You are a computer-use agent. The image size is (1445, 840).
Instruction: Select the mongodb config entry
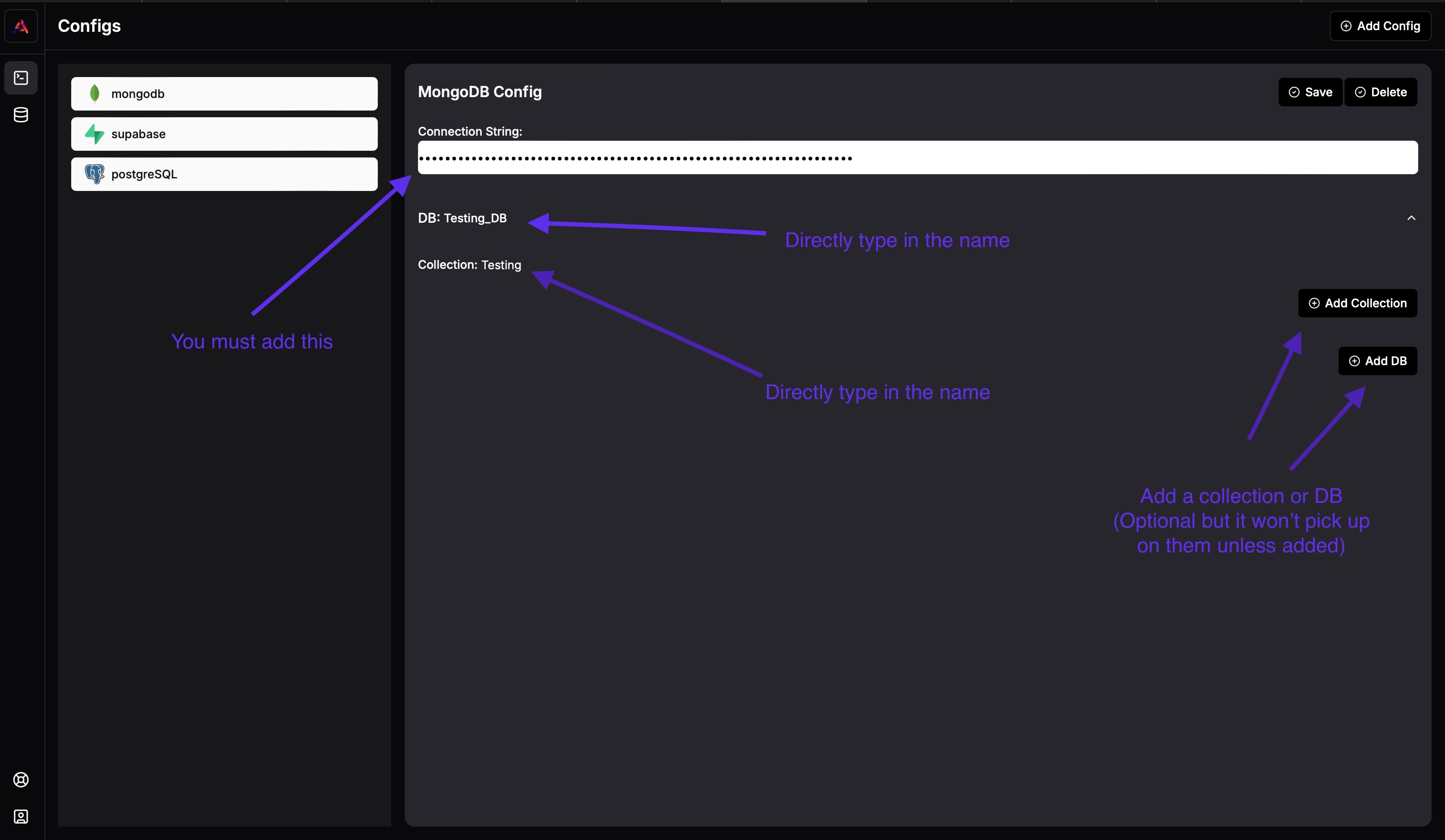(224, 93)
